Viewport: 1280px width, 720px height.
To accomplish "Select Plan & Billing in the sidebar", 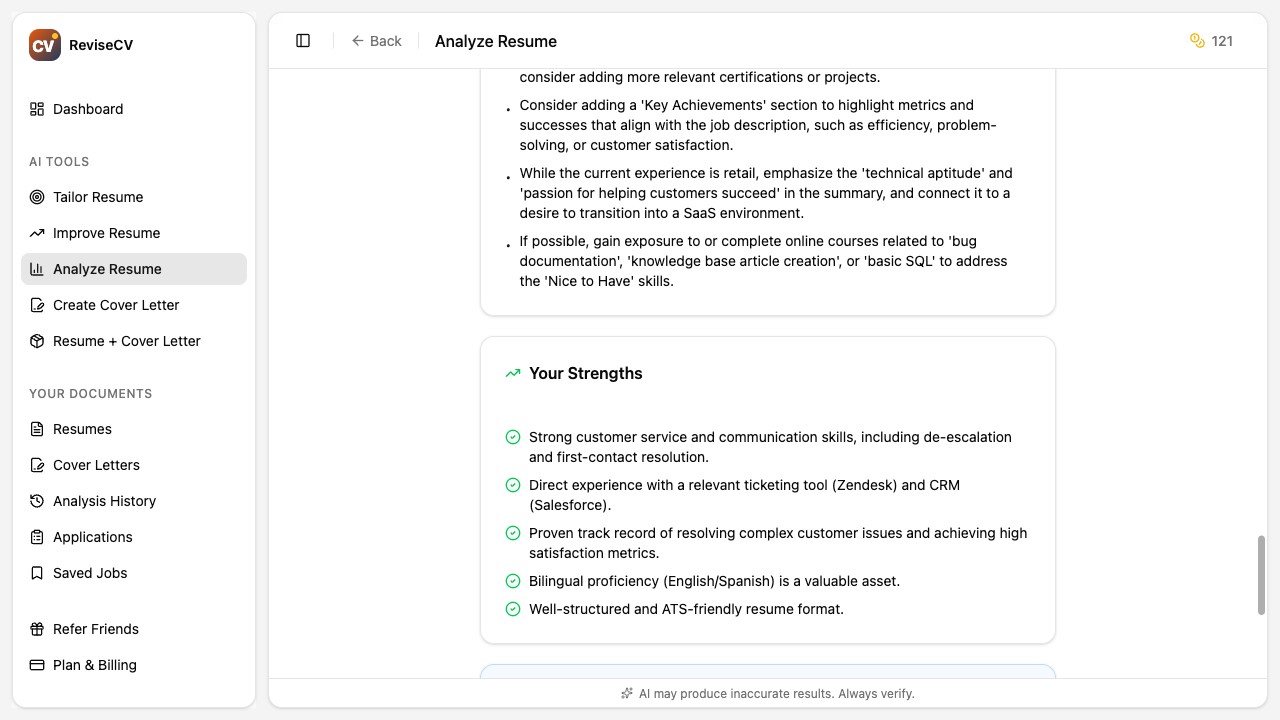I will tap(93, 665).
